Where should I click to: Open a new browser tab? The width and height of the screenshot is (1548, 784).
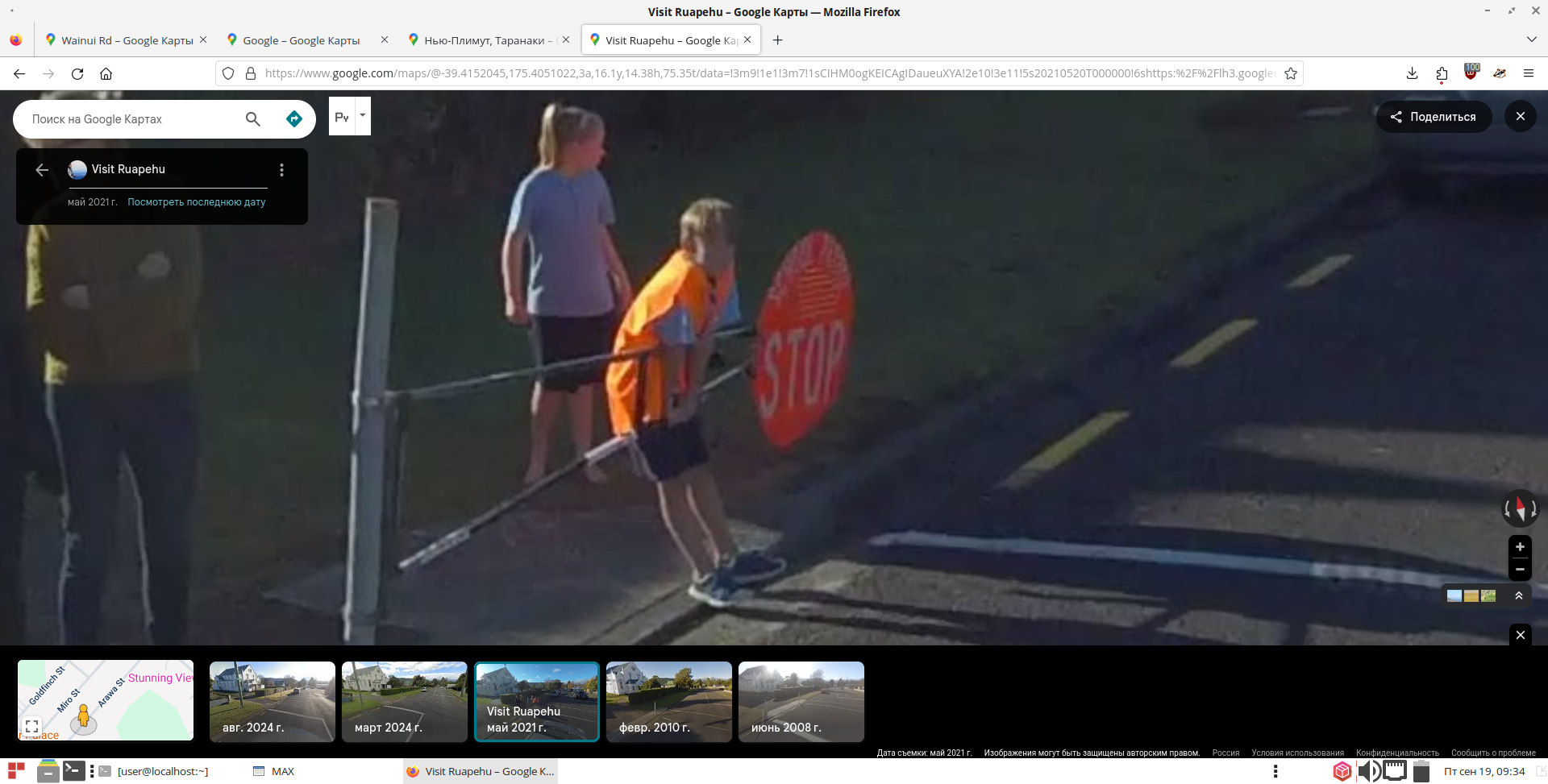tap(778, 40)
